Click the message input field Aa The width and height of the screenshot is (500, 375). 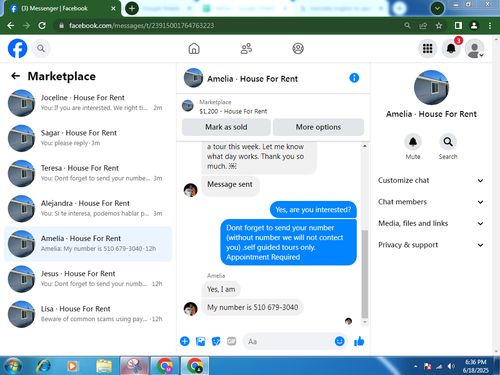[288, 341]
